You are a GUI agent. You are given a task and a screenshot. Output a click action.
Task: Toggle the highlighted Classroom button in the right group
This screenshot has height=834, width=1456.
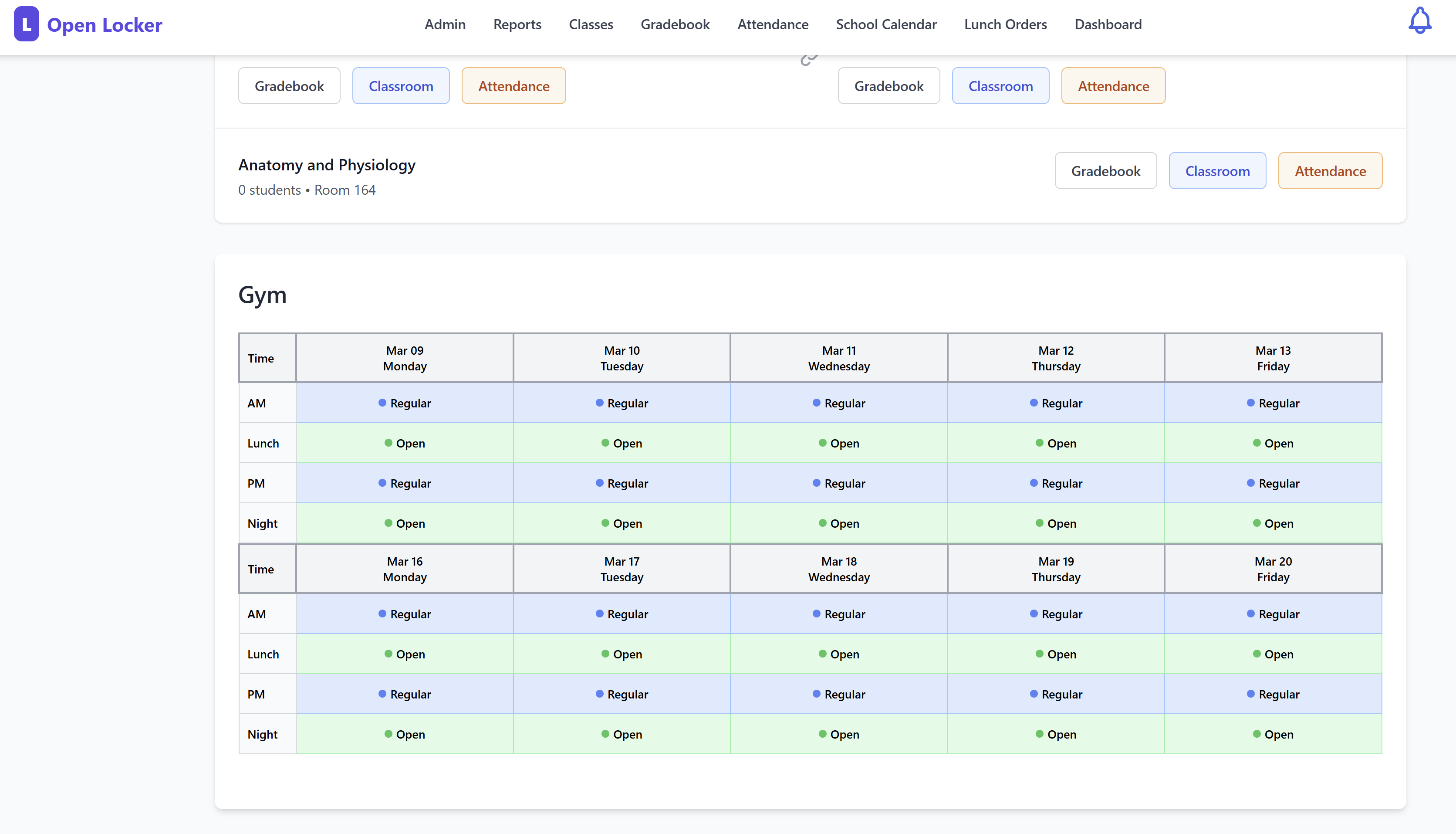click(1000, 85)
